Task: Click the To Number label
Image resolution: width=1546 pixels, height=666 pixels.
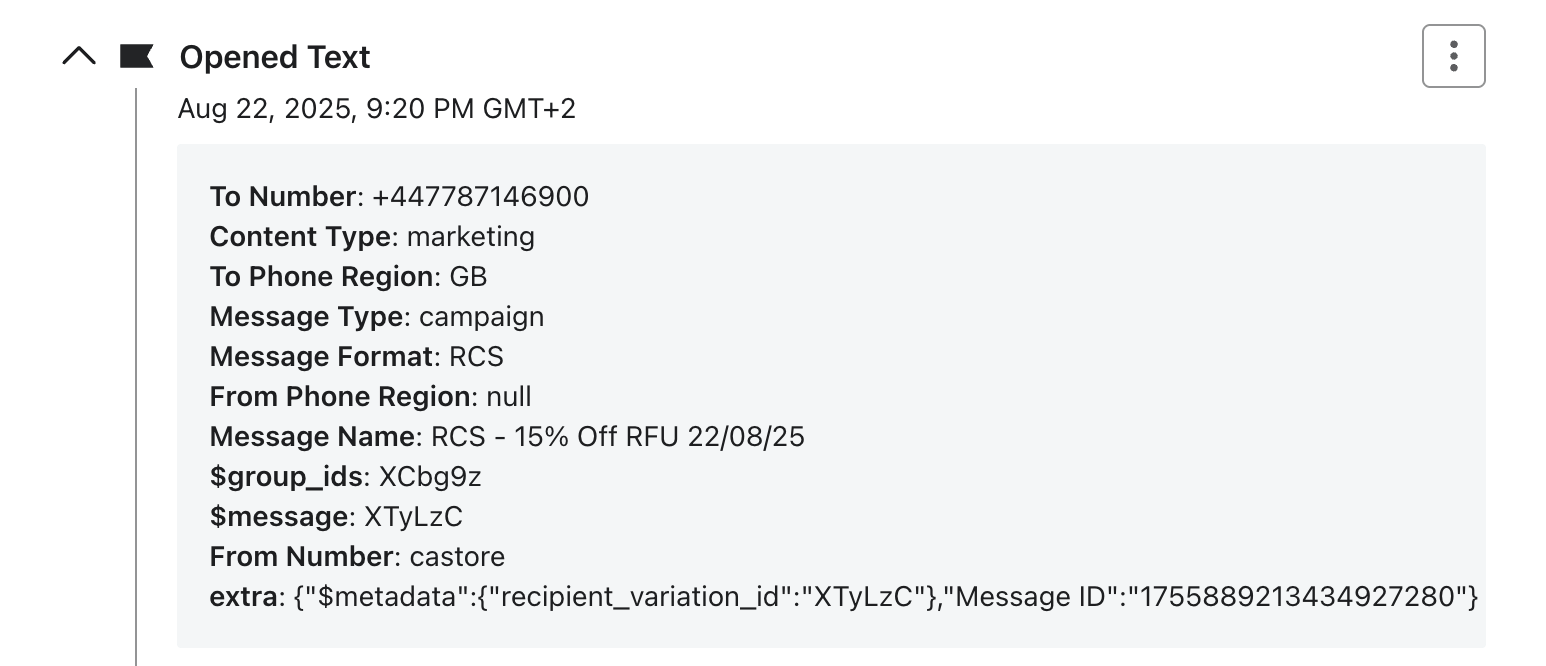Action: [282, 197]
